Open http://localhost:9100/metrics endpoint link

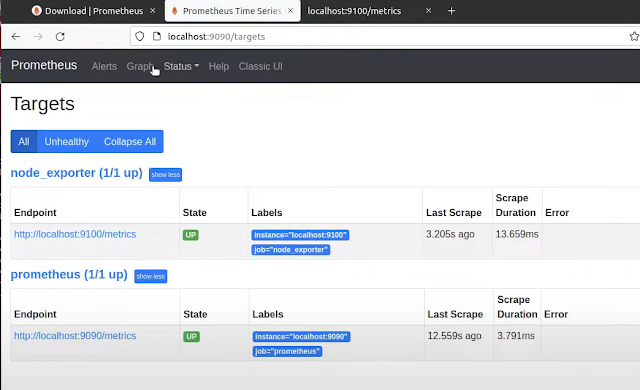pos(75,234)
